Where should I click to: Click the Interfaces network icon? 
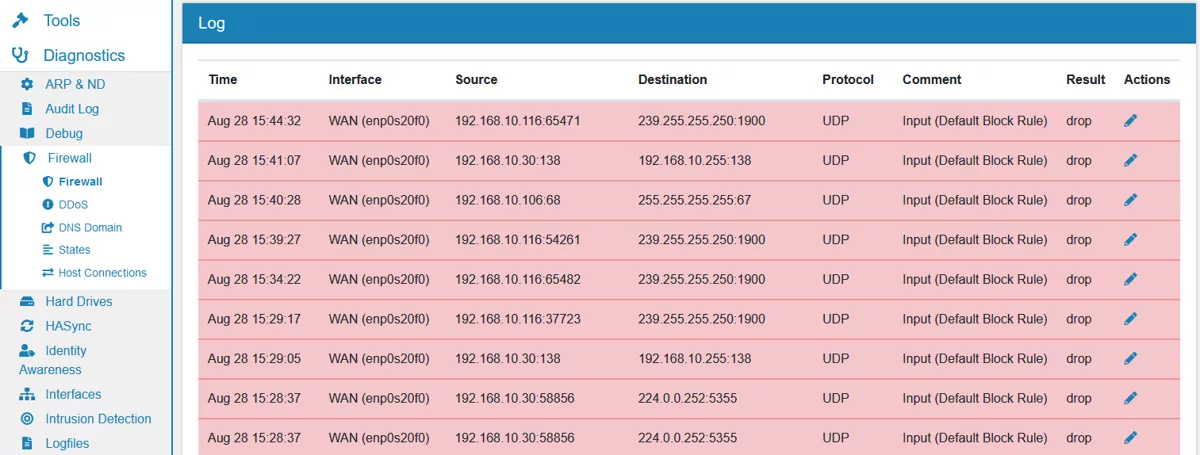(27, 395)
